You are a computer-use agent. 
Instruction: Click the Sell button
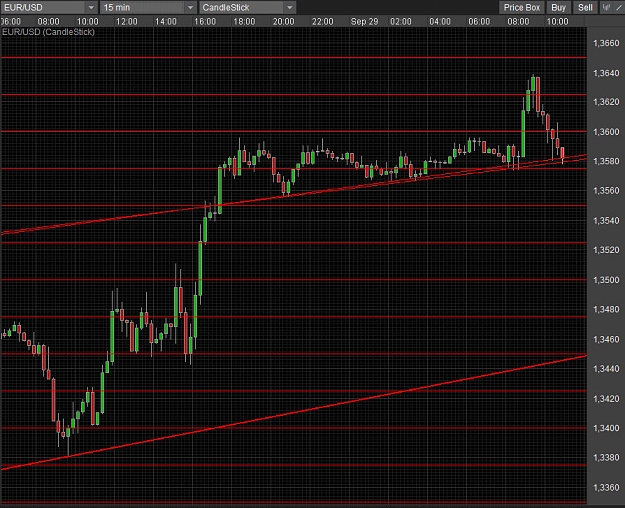585,7
